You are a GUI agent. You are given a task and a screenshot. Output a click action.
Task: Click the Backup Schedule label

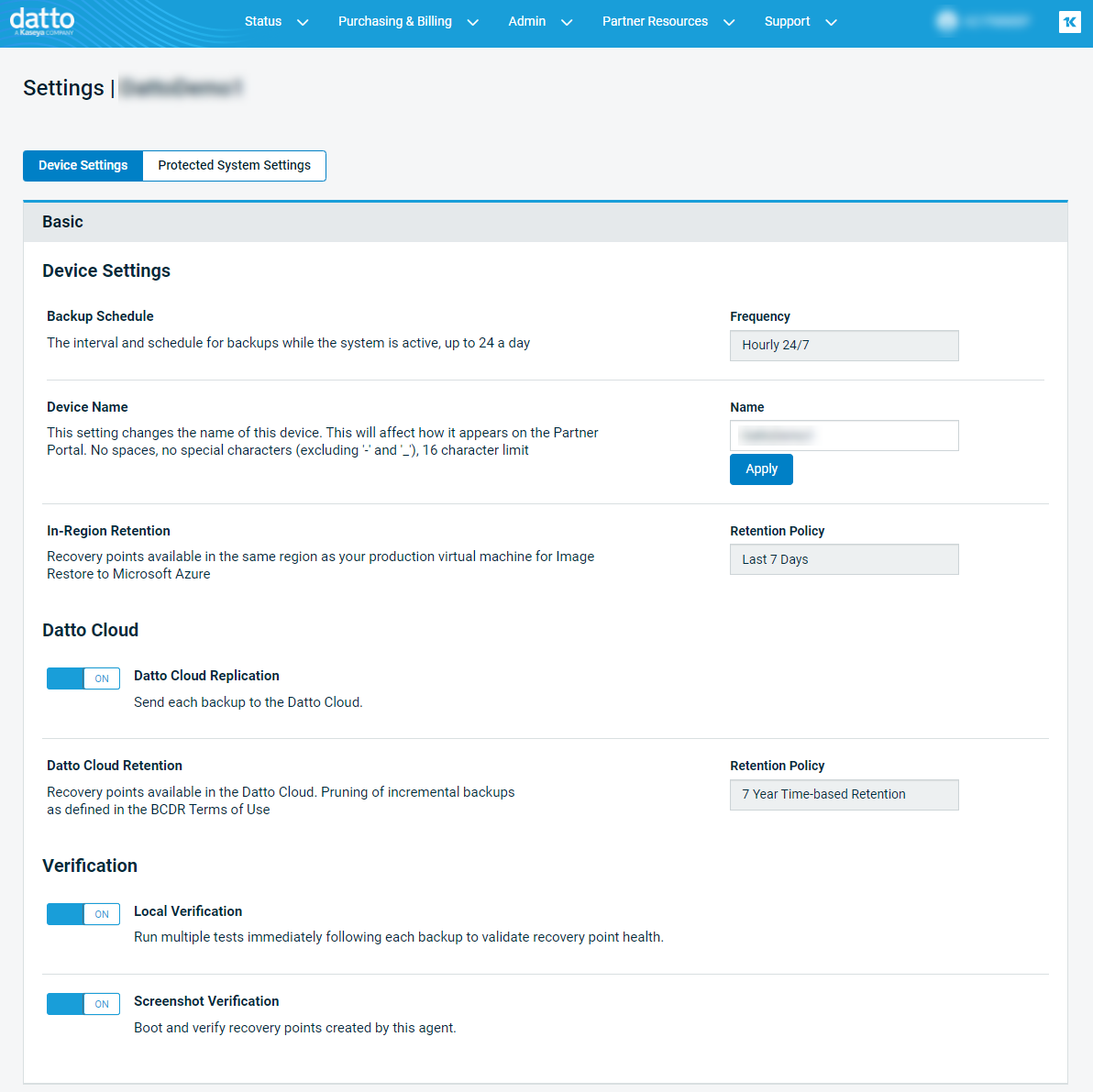100,316
